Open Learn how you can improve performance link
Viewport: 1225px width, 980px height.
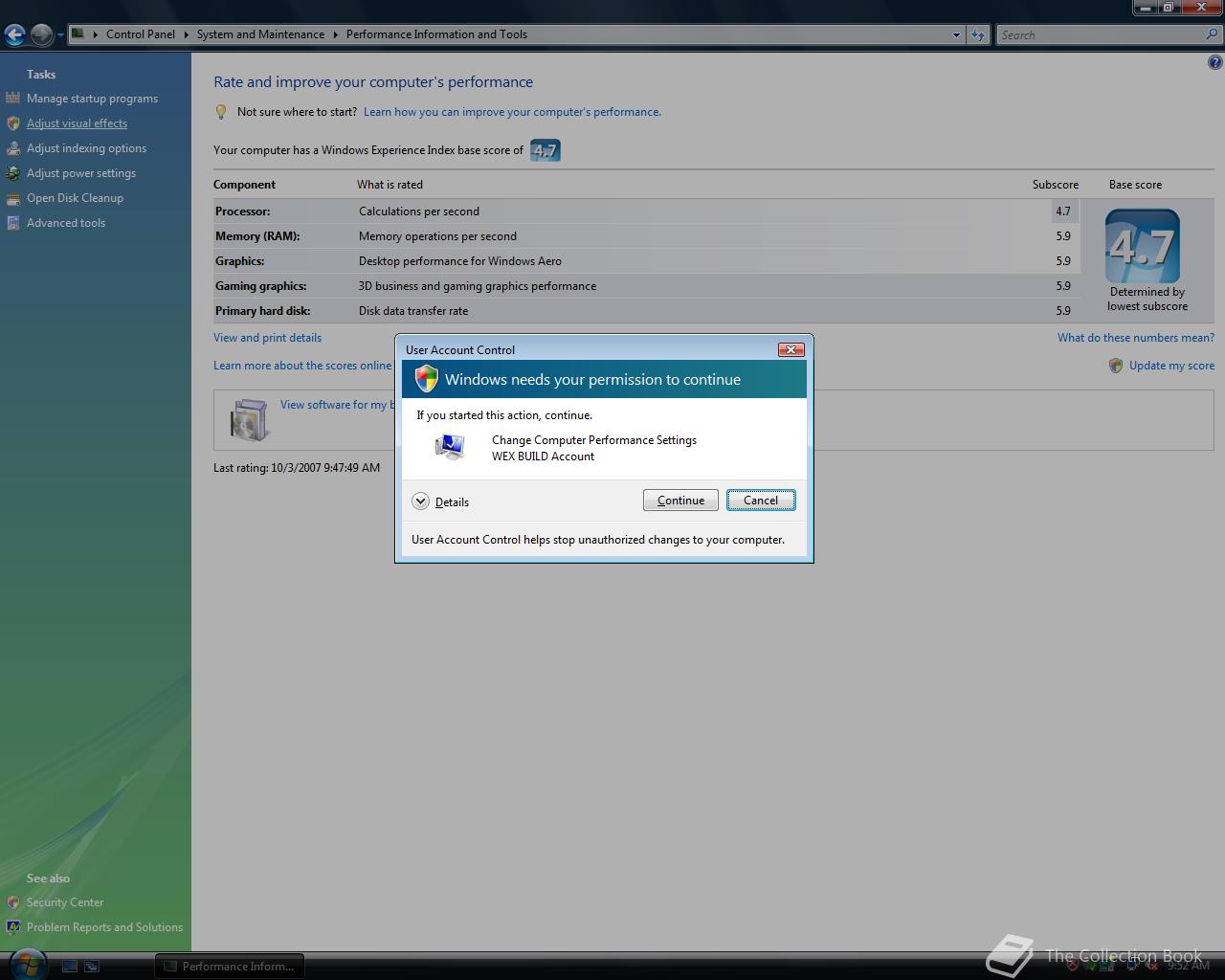click(x=512, y=112)
